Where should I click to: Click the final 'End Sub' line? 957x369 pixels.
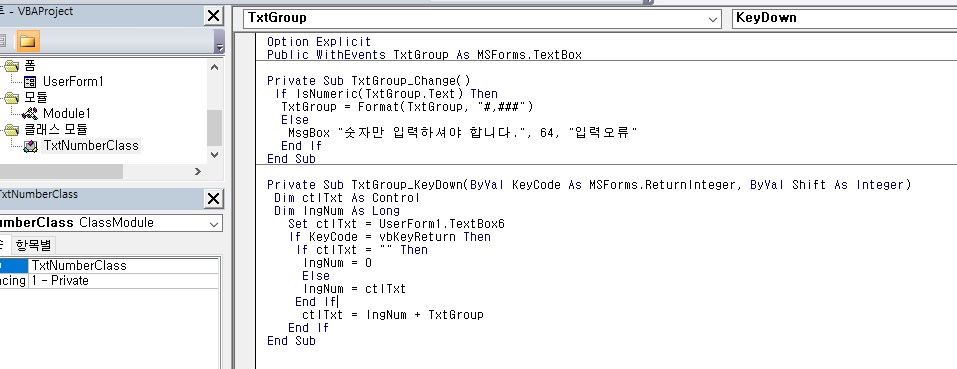(291, 341)
